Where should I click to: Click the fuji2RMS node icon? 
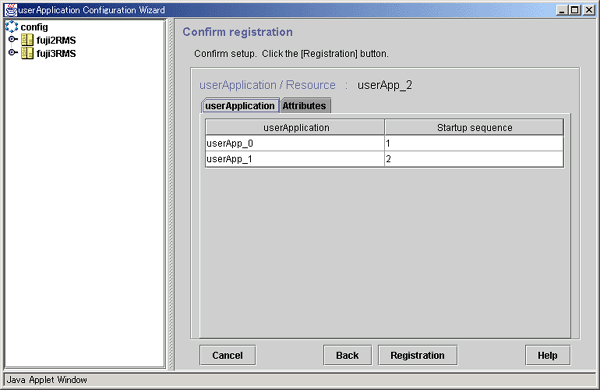pyautogui.click(x=27, y=40)
